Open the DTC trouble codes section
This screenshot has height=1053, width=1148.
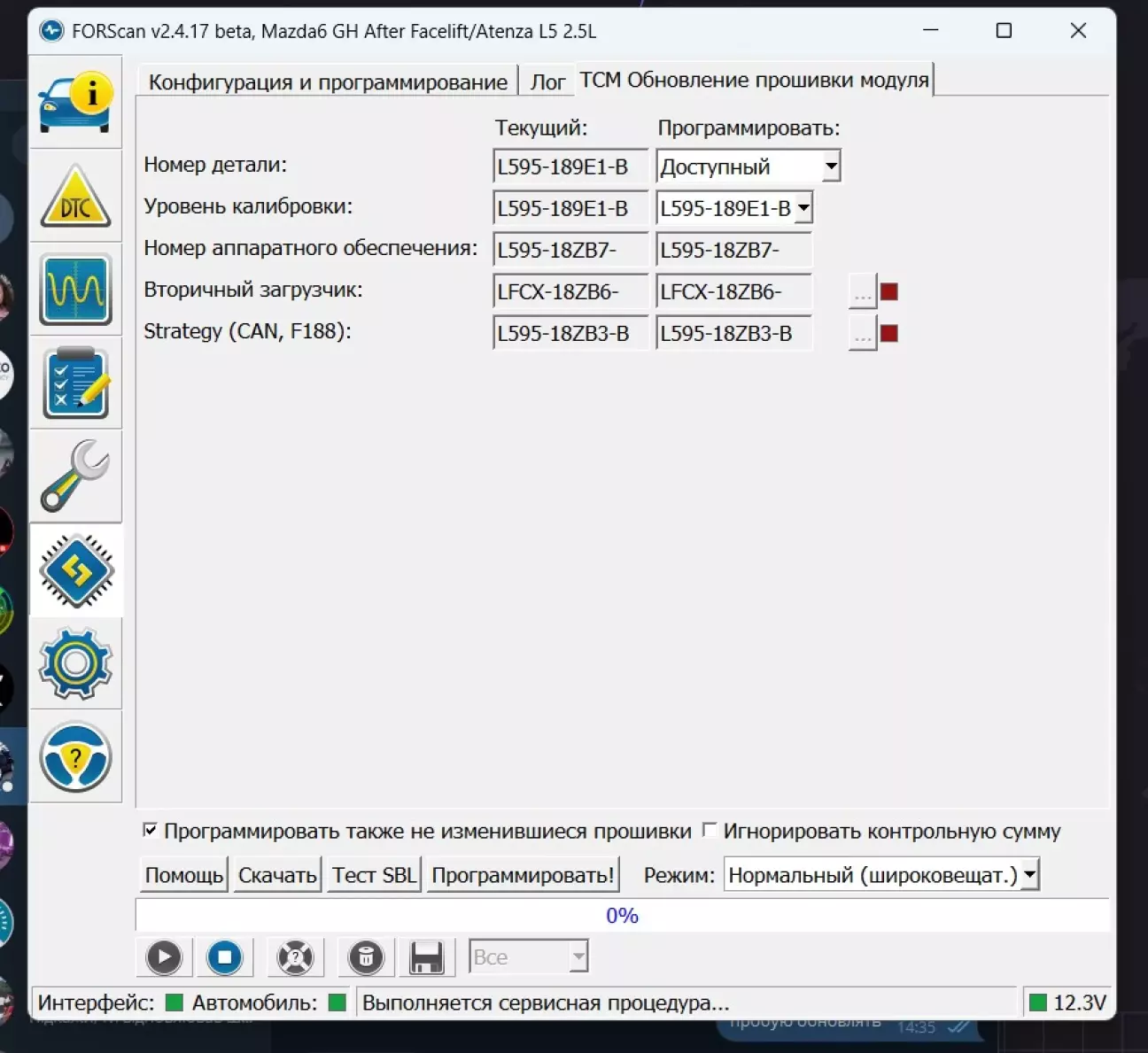(x=75, y=196)
